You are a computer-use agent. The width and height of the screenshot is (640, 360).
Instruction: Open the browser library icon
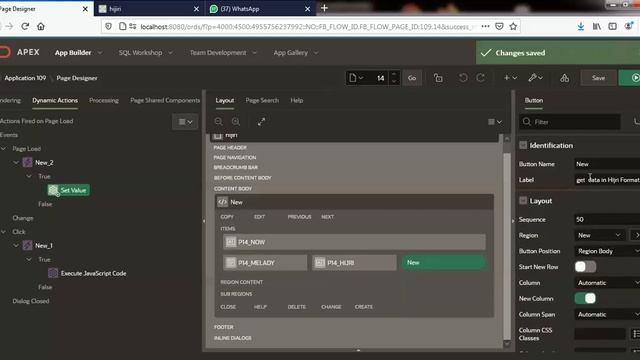point(597,27)
